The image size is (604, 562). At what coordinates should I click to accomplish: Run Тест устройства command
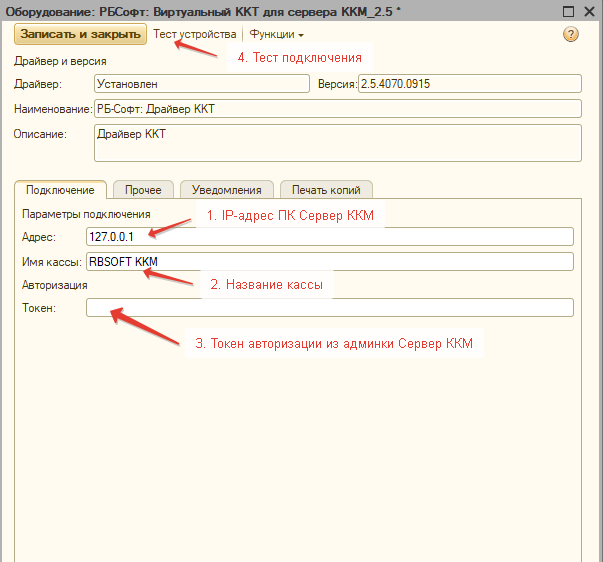195,34
